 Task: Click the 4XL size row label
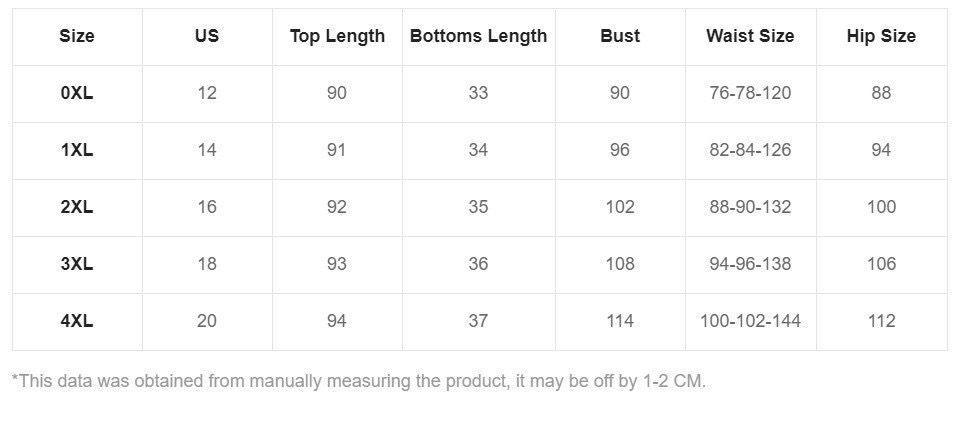(x=77, y=321)
